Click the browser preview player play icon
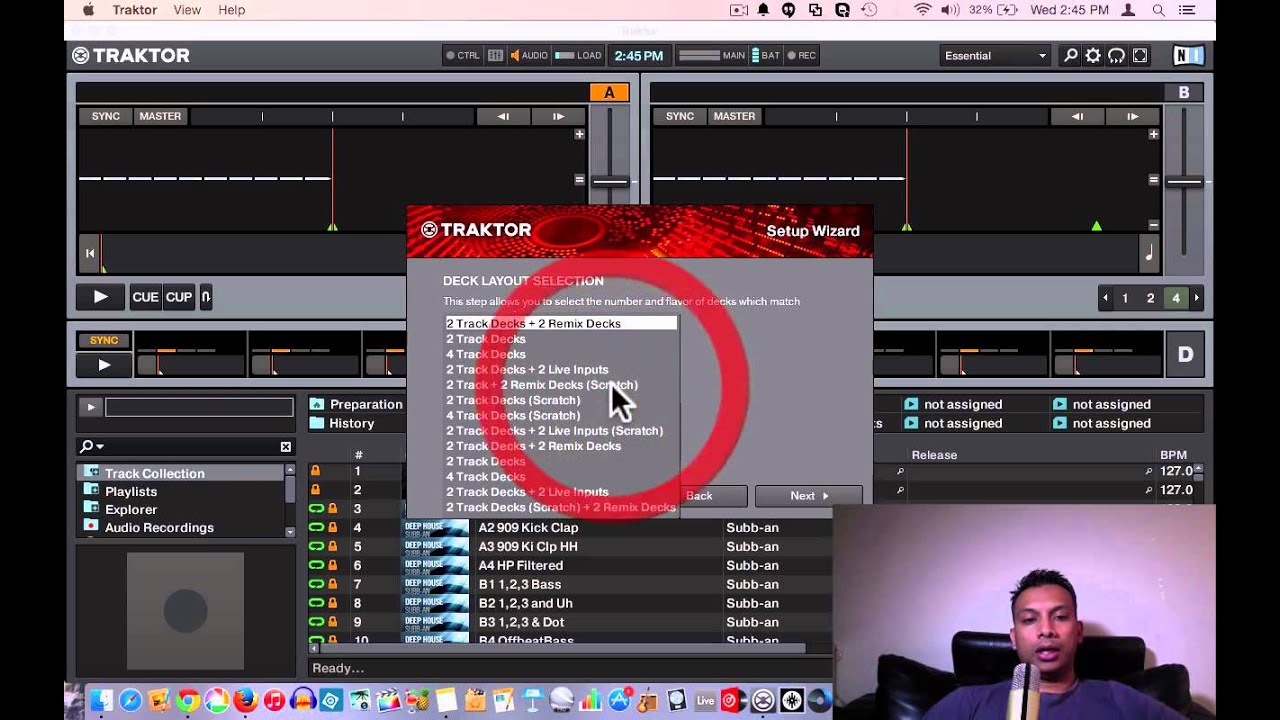1280x720 pixels. pyautogui.click(x=90, y=407)
